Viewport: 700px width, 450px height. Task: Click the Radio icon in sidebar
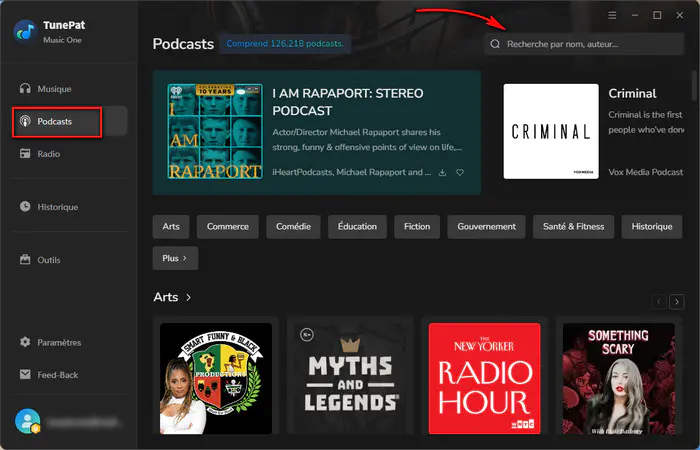point(25,154)
